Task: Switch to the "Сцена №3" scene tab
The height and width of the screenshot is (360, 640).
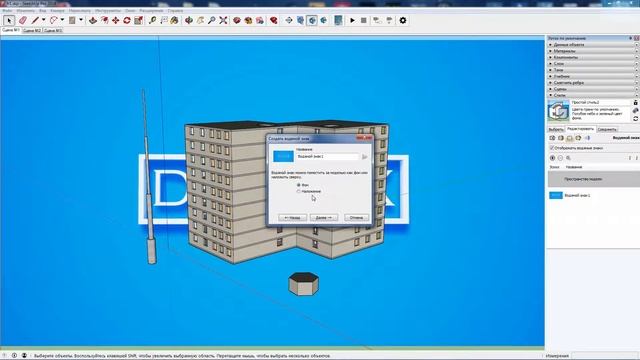Action: [53, 30]
